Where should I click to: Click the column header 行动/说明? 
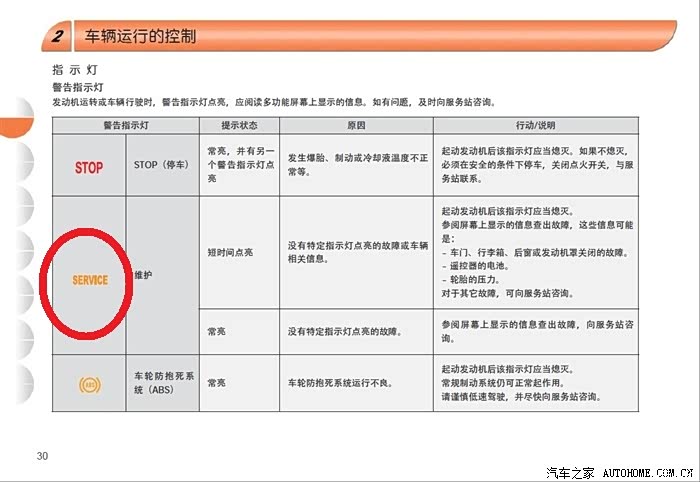point(536,125)
